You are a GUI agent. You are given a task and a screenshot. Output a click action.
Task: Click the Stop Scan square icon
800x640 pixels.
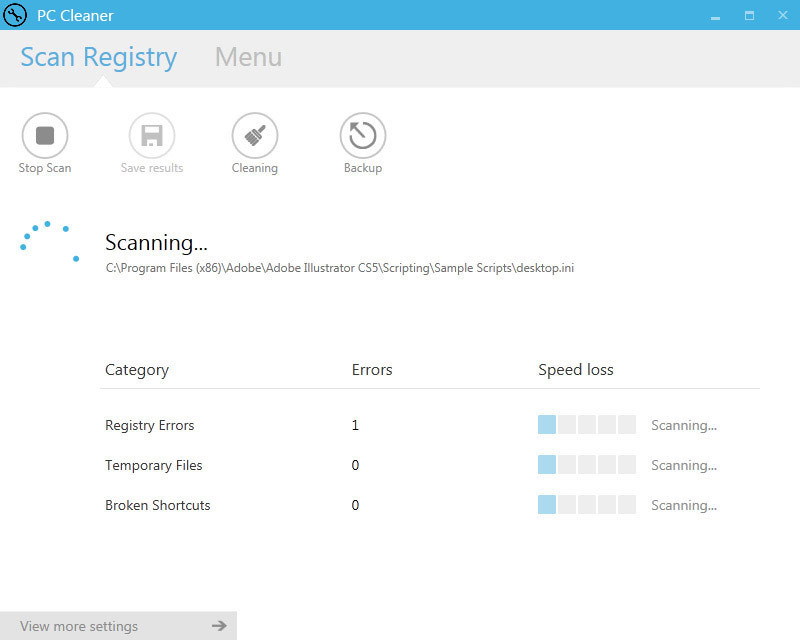pos(45,135)
